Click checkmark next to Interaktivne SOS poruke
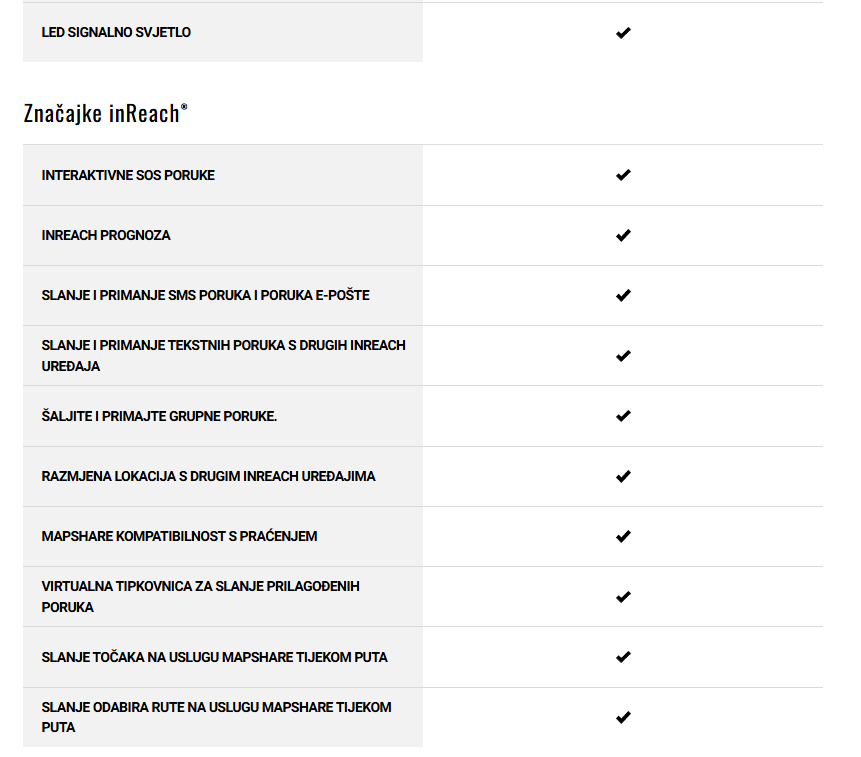Image resolution: width=861 pixels, height=757 pixels. (x=623, y=175)
